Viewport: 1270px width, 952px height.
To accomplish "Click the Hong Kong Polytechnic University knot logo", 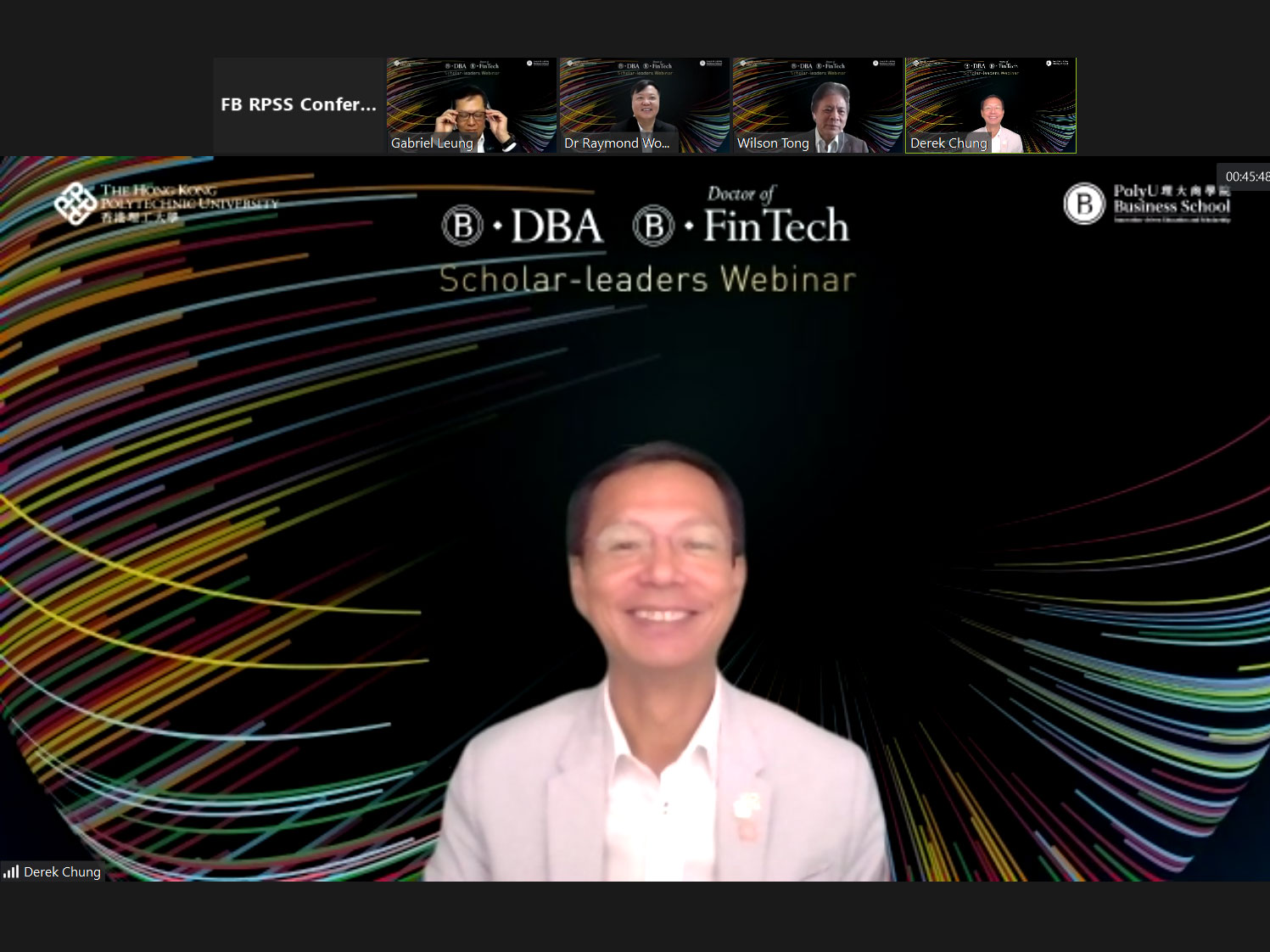I will [x=75, y=204].
